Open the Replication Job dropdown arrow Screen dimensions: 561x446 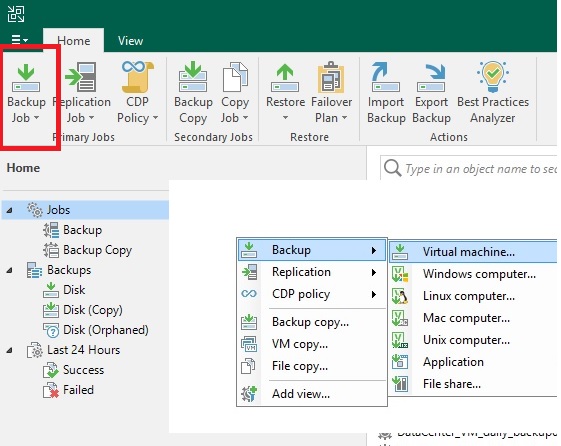pos(91,118)
